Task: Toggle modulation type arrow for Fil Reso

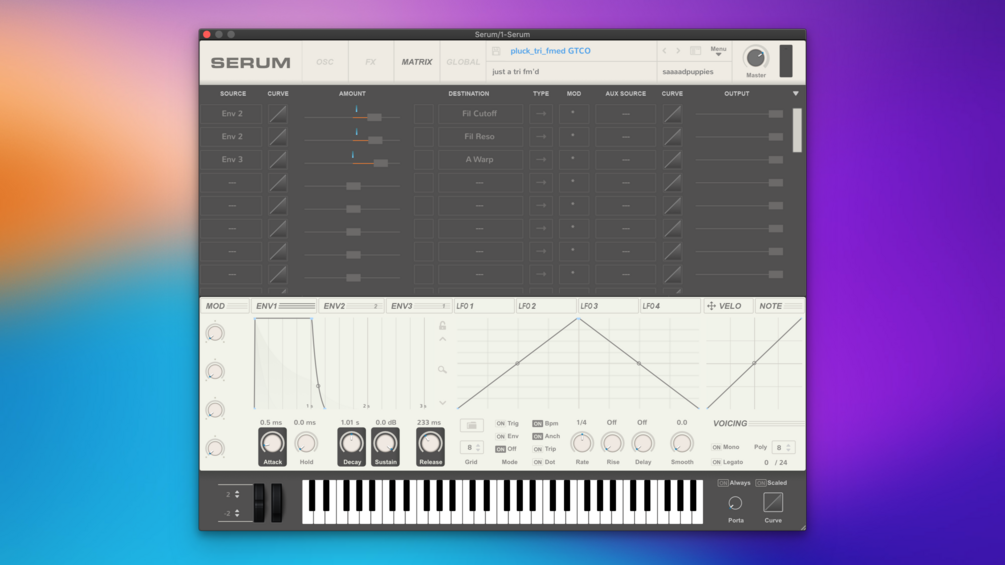Action: coord(541,137)
